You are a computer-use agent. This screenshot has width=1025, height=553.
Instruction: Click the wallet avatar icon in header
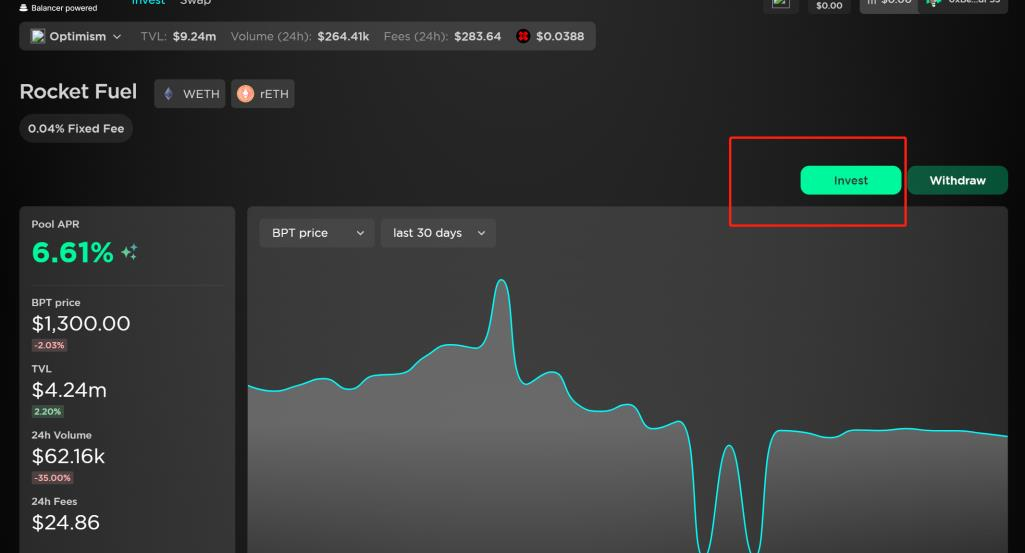click(934, 3)
